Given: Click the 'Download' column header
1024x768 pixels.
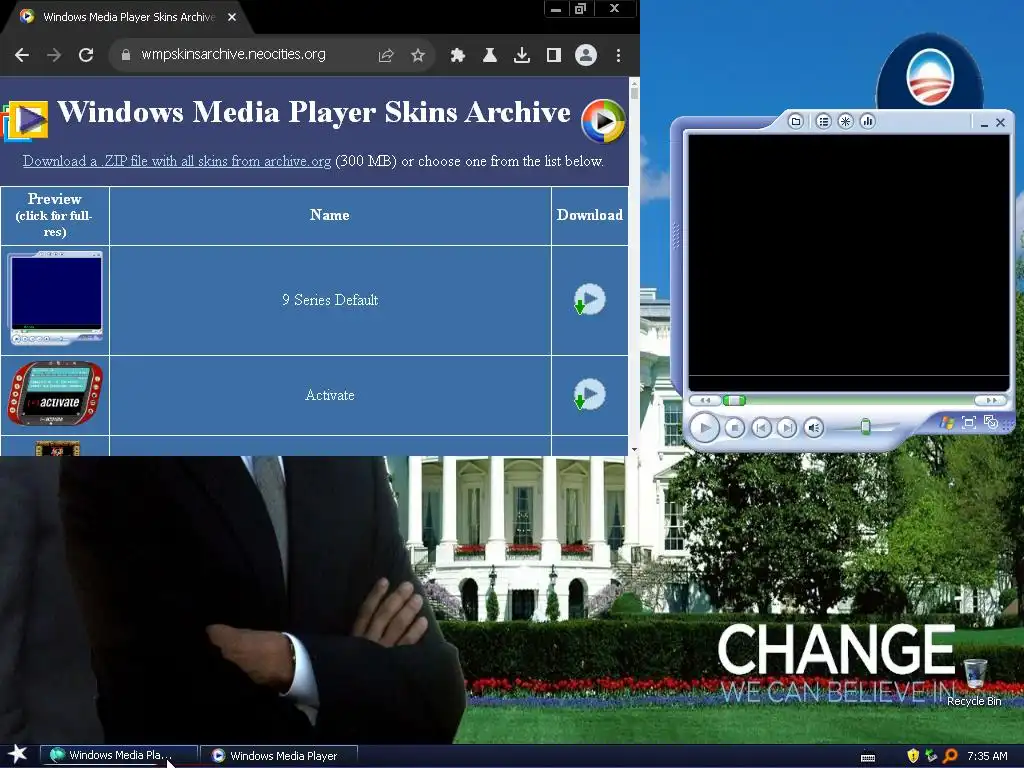Looking at the screenshot, I should tap(590, 215).
